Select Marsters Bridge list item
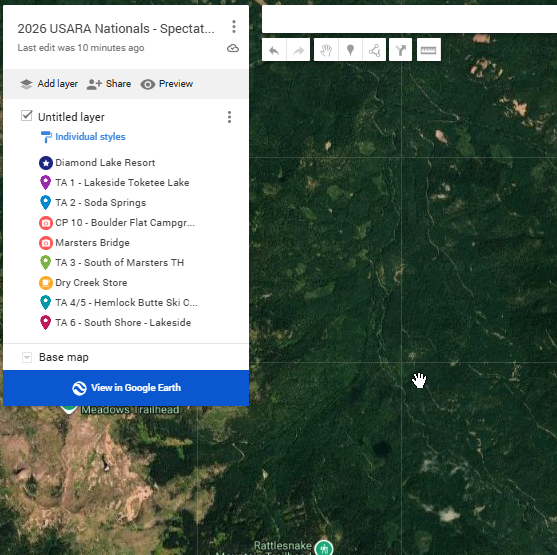This screenshot has height=555, width=557. click(x=92, y=243)
